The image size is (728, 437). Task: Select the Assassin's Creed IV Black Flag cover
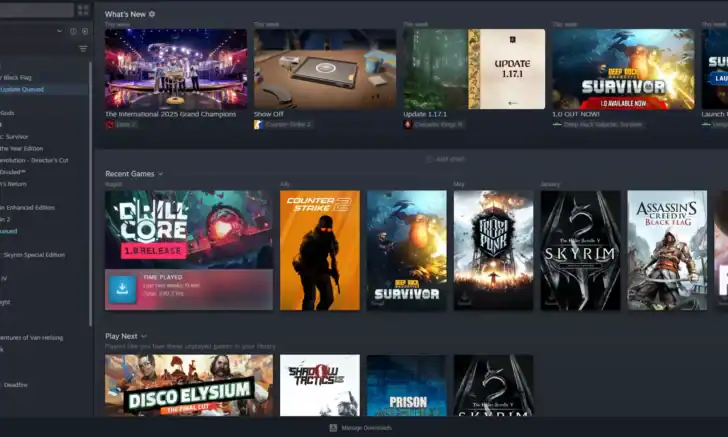667,250
